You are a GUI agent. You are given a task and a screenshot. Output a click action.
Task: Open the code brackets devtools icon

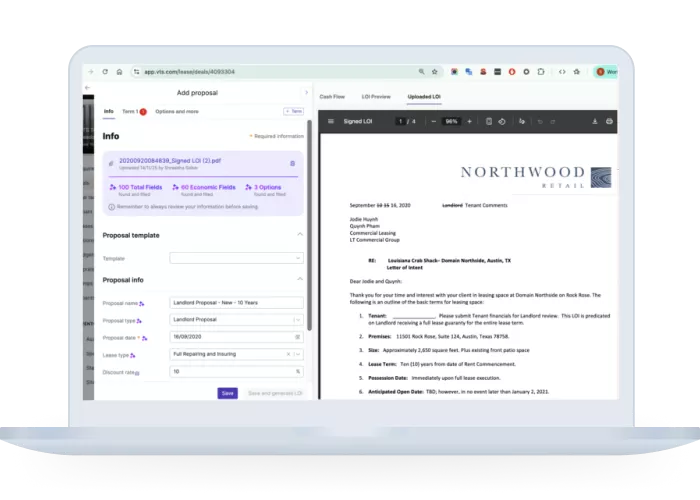point(562,71)
